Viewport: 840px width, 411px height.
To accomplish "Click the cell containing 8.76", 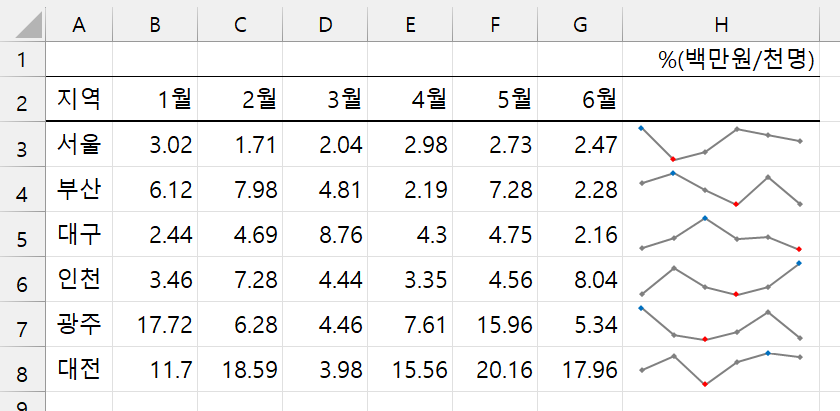I will coord(325,235).
